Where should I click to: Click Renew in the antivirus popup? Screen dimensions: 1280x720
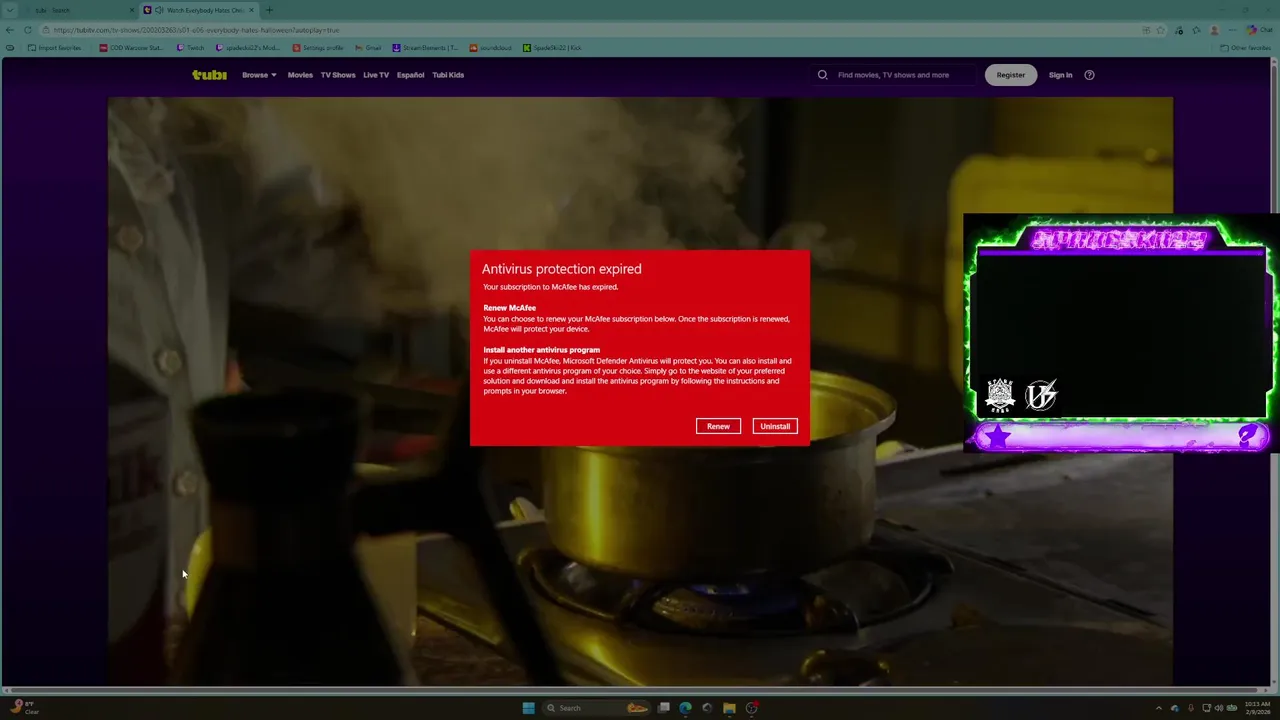718,427
